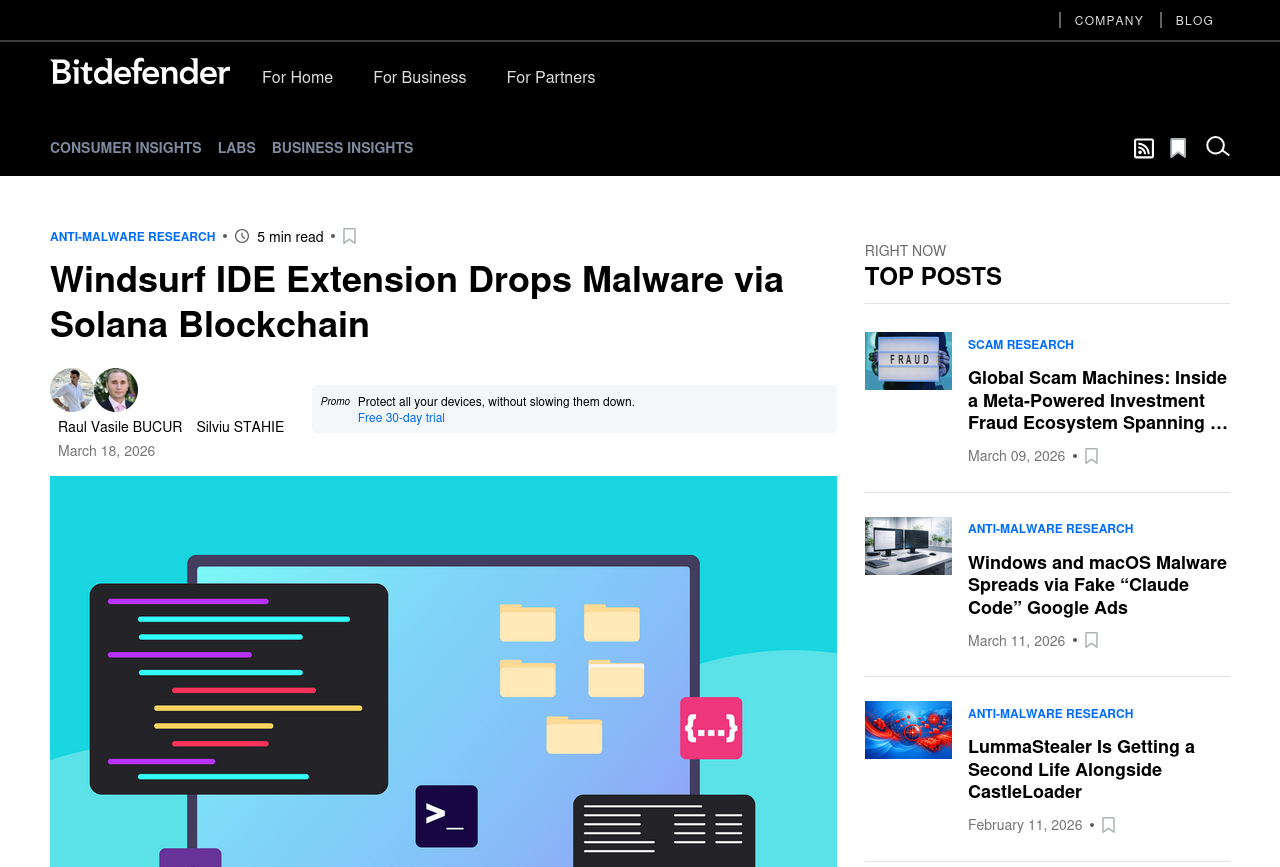
Task: Expand the For Business menu
Action: point(419,77)
